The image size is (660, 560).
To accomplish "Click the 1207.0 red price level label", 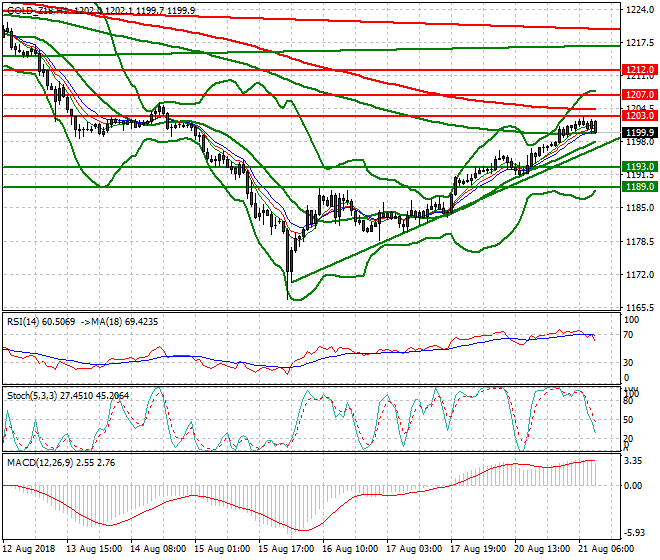I will pyautogui.click(x=639, y=95).
